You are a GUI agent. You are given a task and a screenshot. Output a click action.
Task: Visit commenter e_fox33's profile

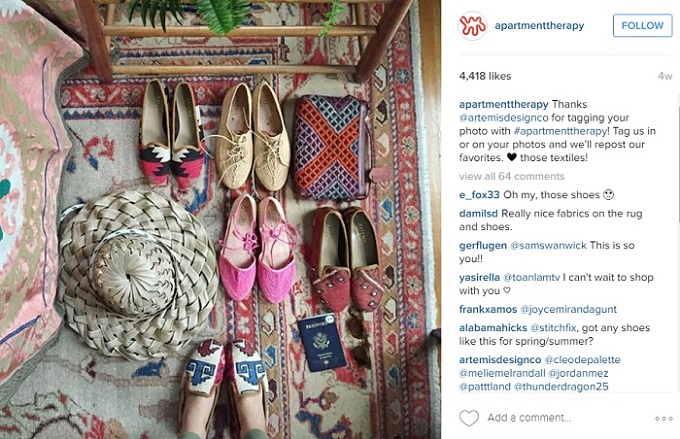point(479,195)
